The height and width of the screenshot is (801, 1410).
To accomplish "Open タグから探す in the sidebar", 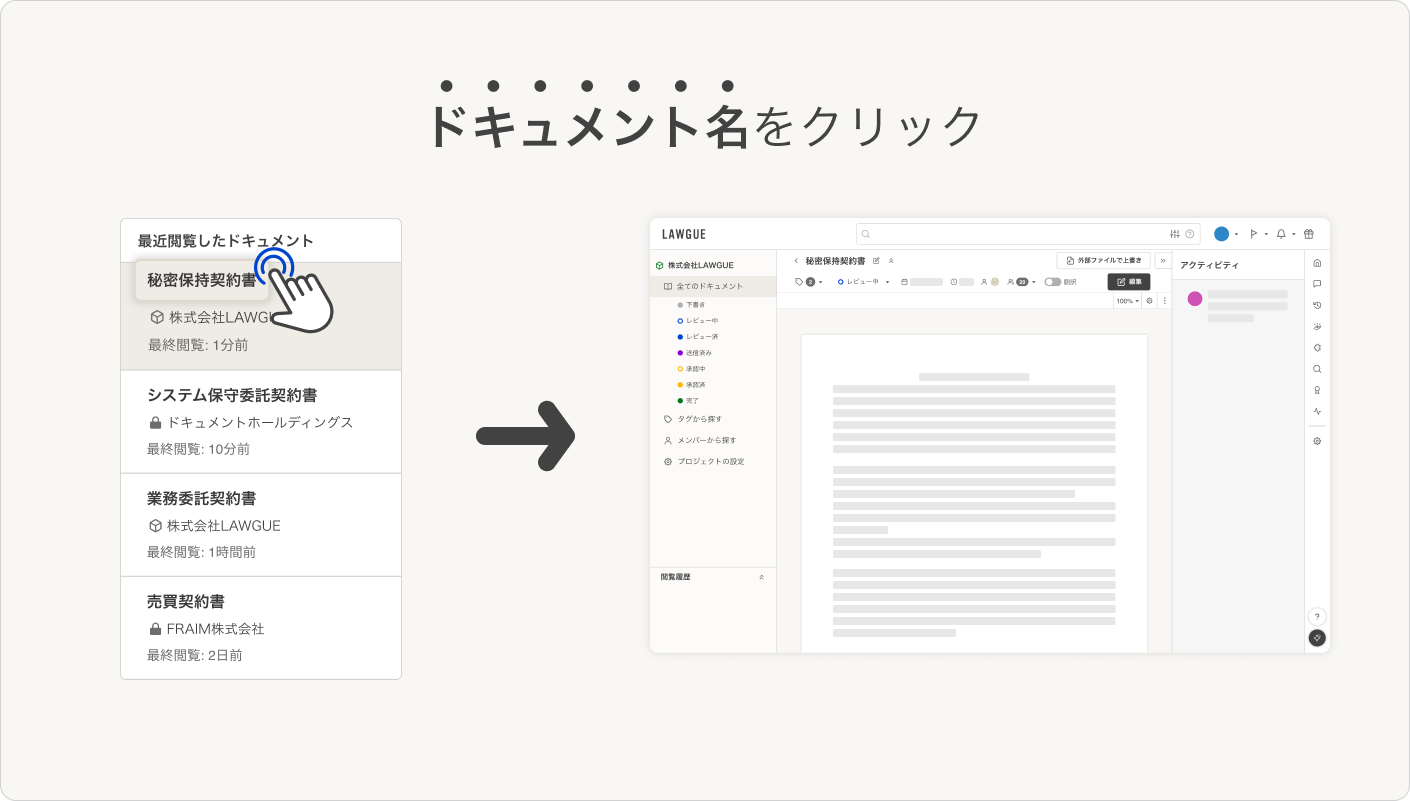I will (693, 419).
